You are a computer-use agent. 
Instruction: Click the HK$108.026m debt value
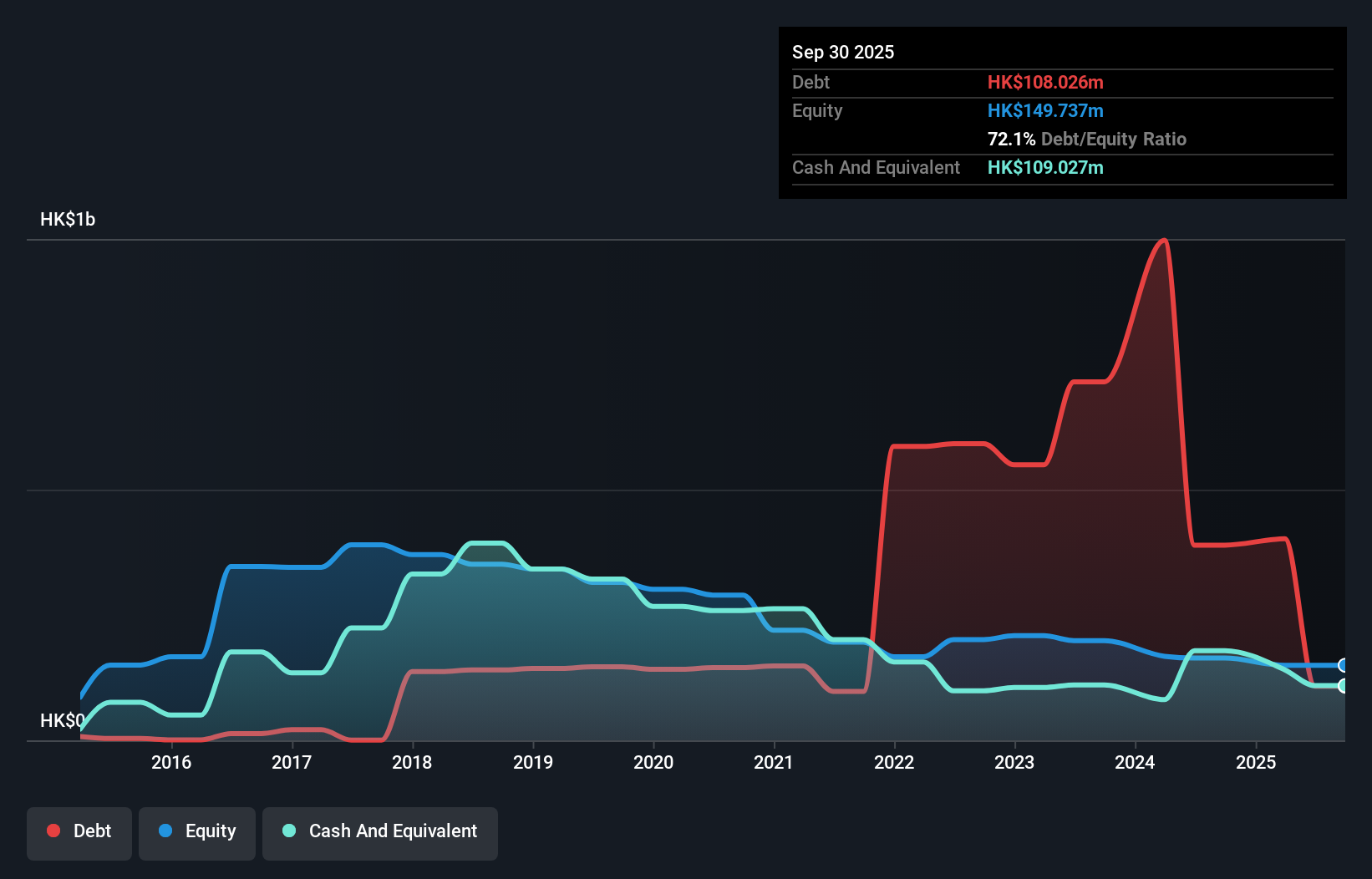click(1045, 82)
